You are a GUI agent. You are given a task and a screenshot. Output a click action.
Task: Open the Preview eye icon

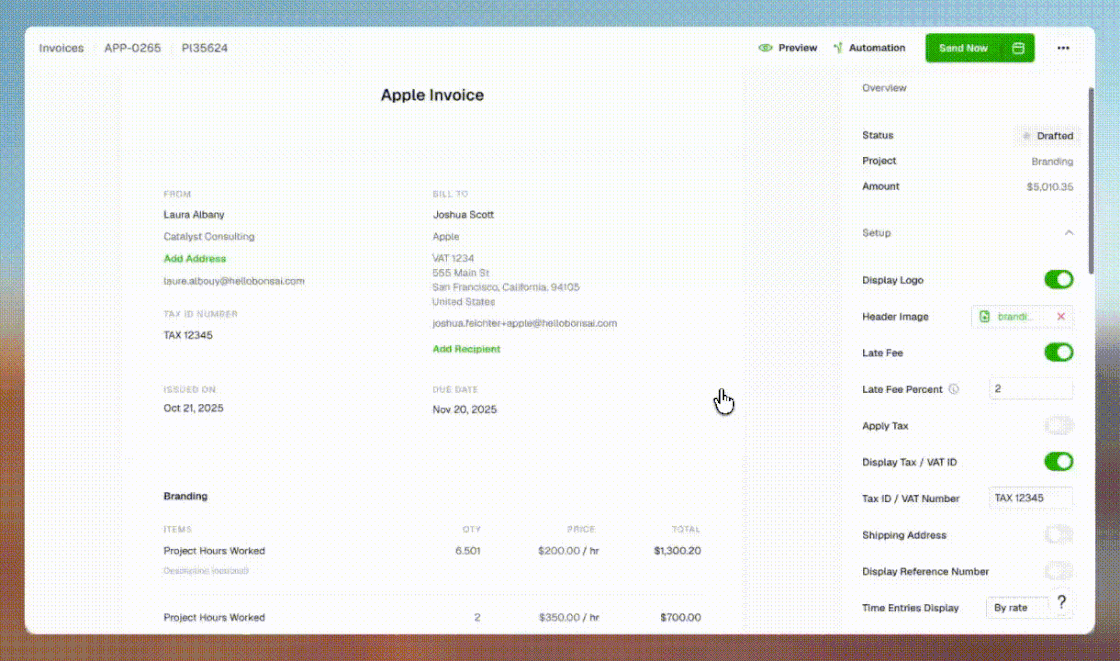765,48
